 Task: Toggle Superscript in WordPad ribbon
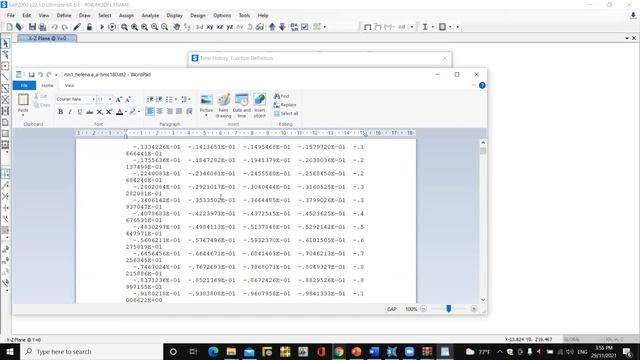(109, 111)
